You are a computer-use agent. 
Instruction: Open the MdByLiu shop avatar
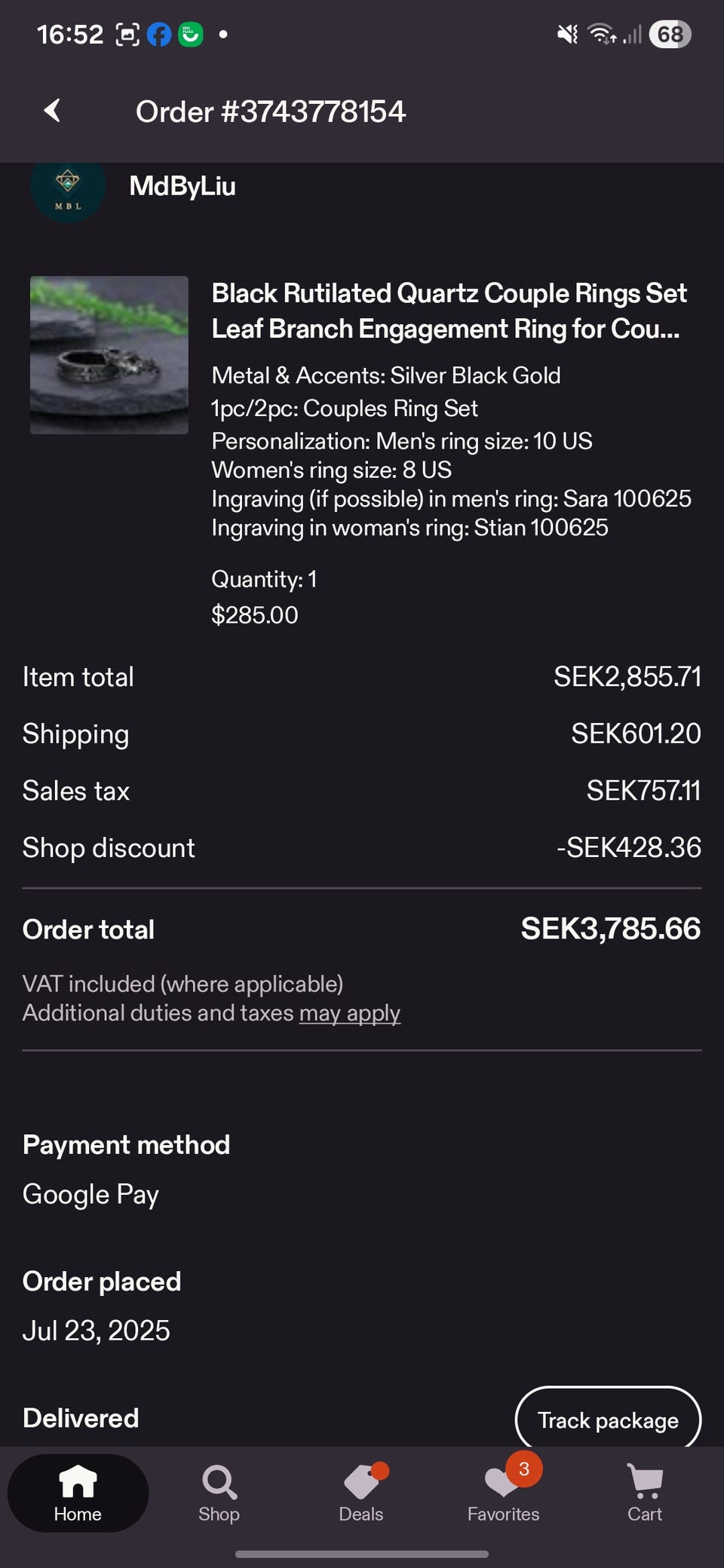[x=68, y=189]
